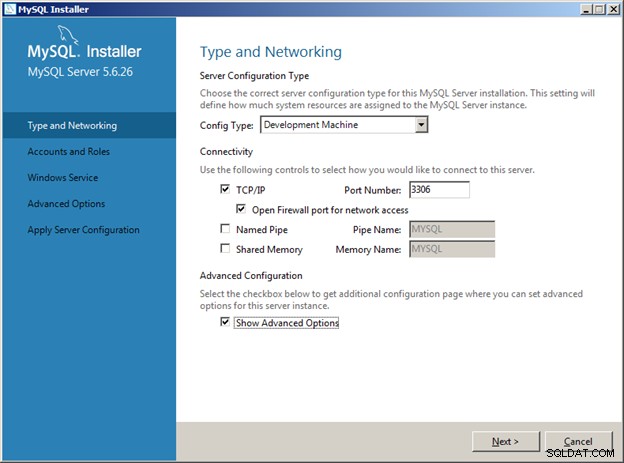Maximize the MySQL Installer window

click(600, 9)
